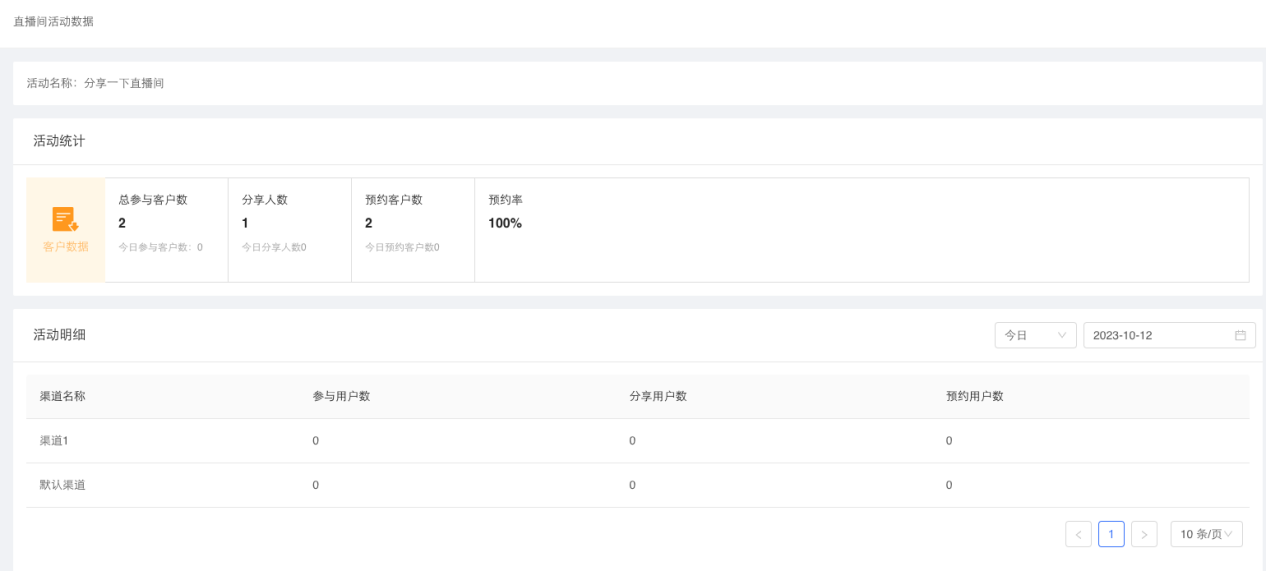Click the 2023-10-12 date input field
The image size is (1266, 571).
tap(1158, 336)
